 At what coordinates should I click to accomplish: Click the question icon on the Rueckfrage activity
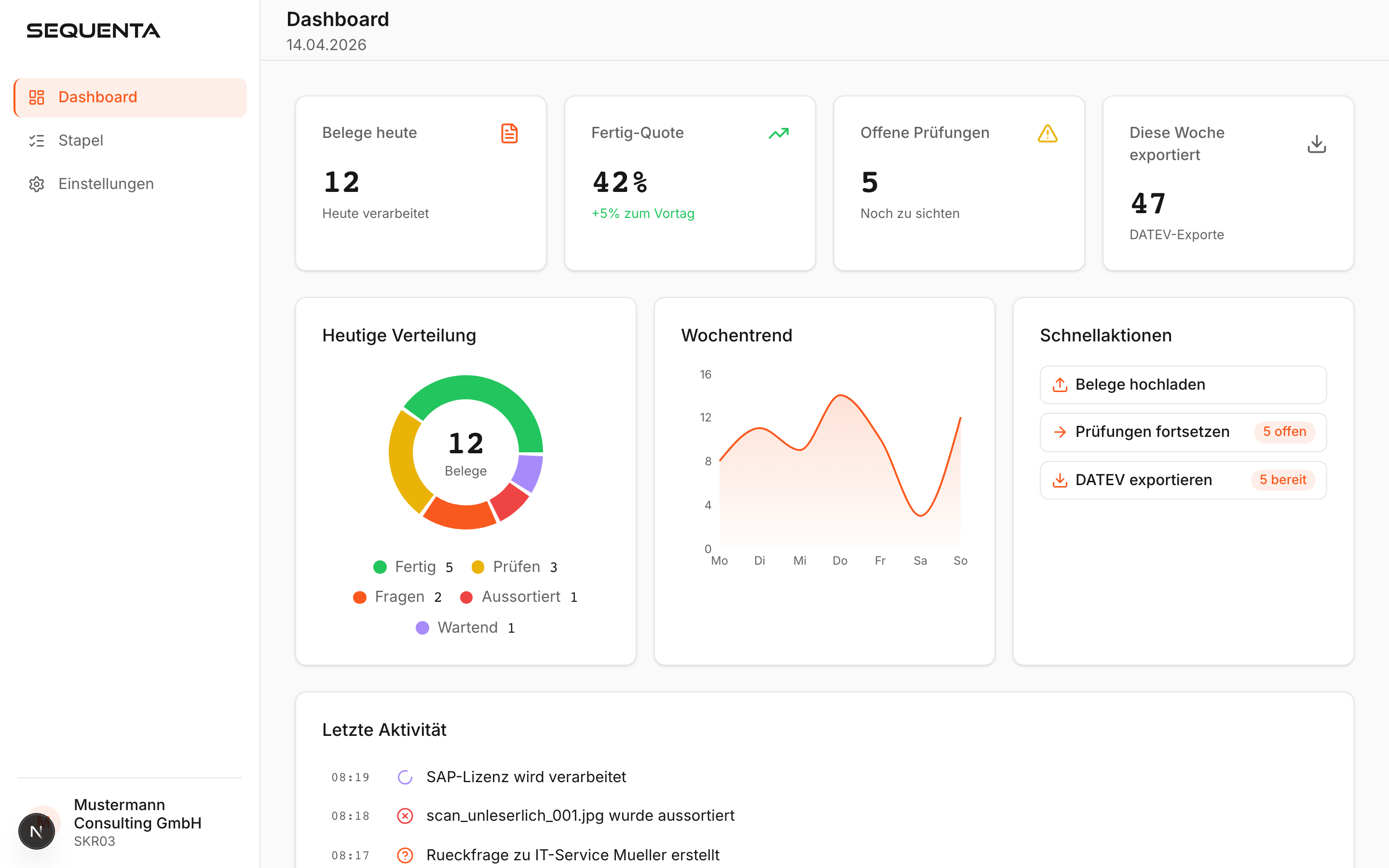[x=405, y=855]
